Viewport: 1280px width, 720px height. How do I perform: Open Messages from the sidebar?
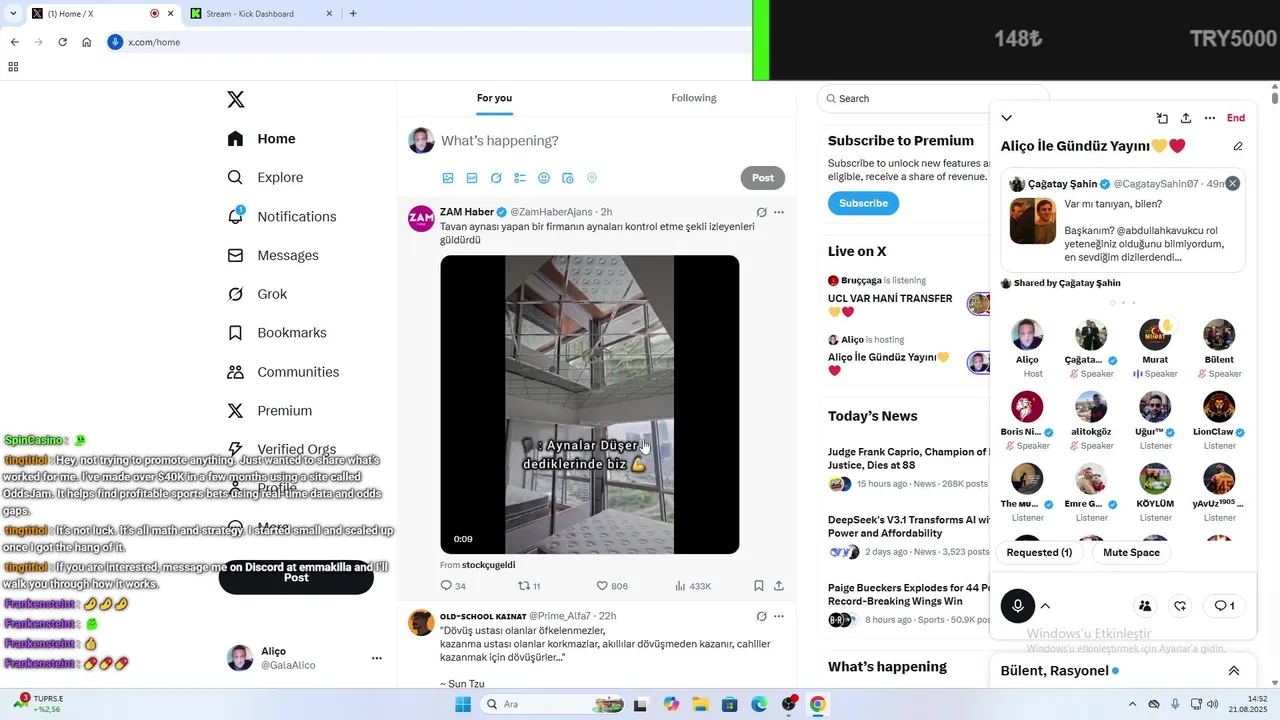[273, 255]
